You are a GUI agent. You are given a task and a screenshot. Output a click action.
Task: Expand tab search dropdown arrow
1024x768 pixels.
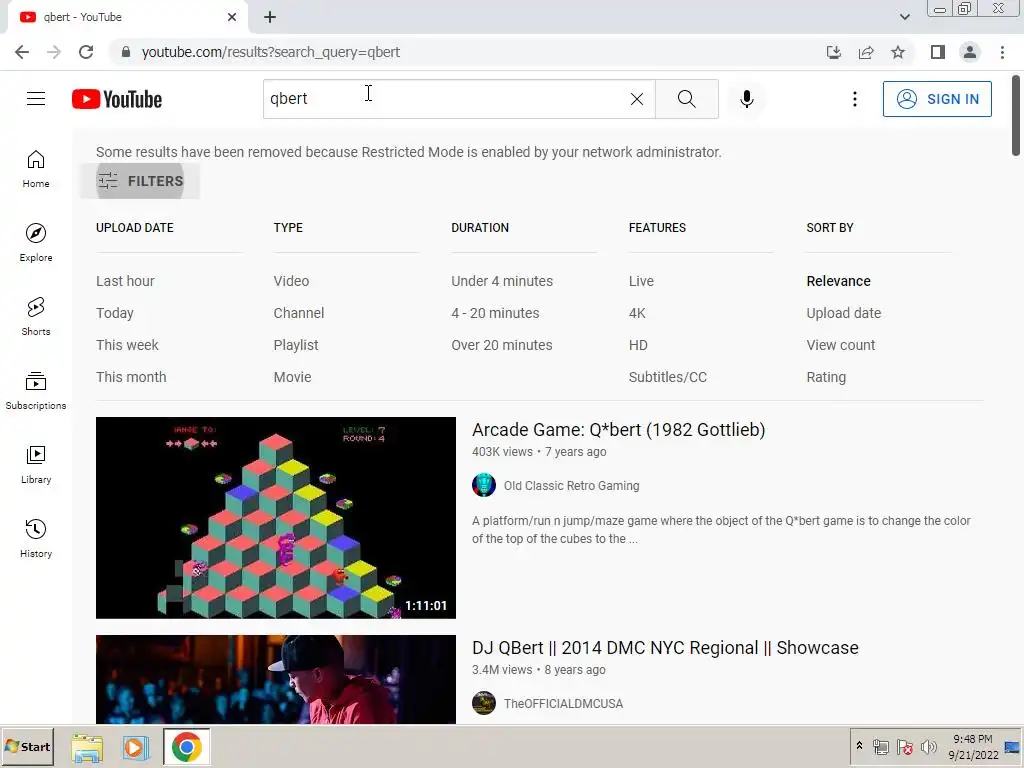[904, 17]
